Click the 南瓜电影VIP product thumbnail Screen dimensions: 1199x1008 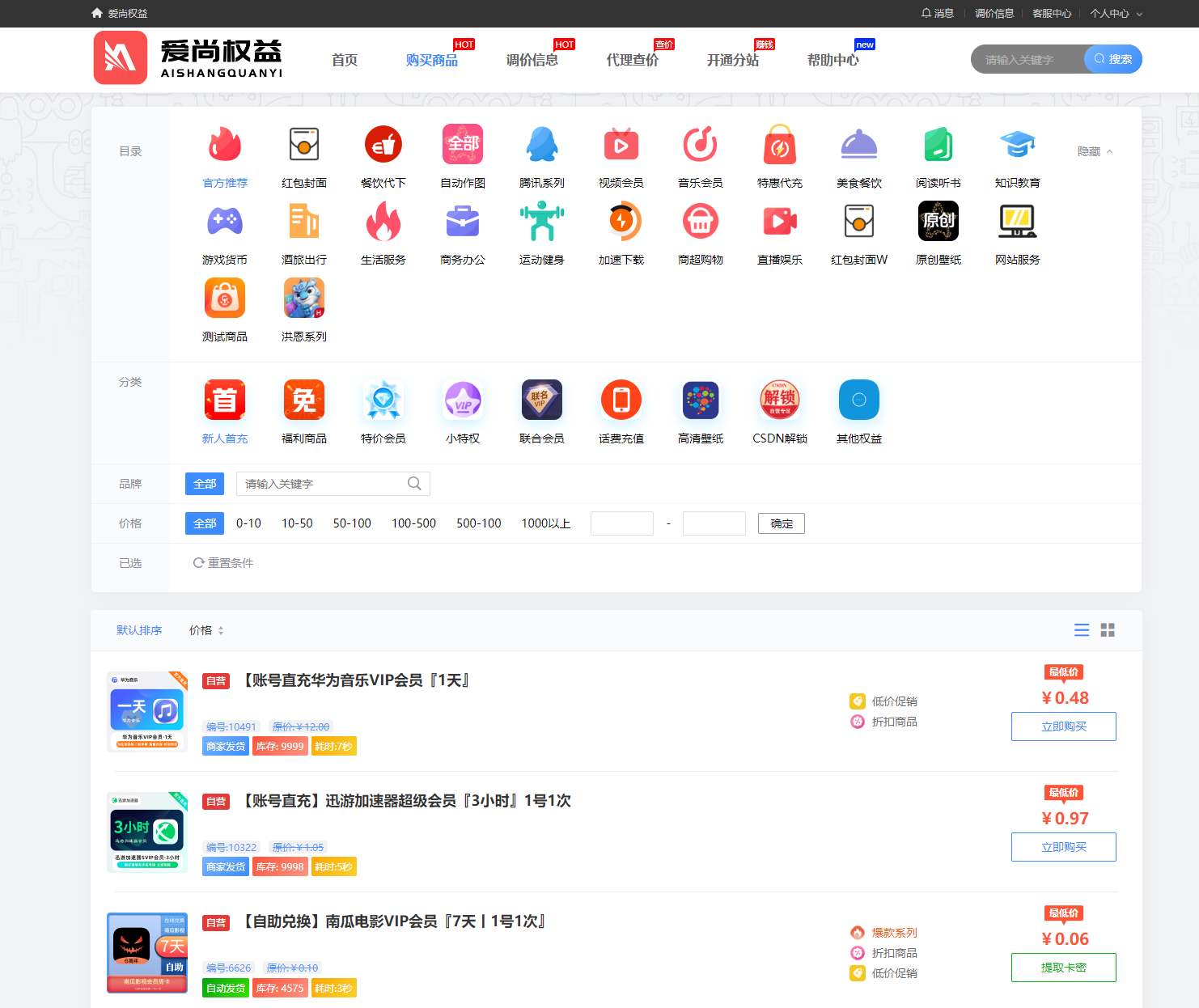coord(146,953)
